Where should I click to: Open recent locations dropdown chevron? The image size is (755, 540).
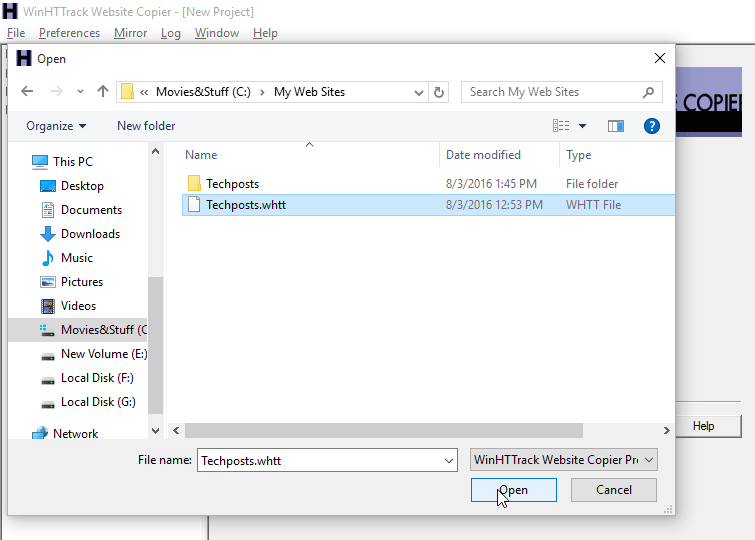[80, 92]
